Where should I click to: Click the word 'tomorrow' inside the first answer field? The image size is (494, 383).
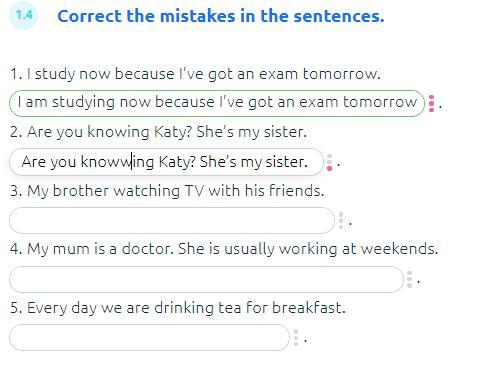tap(380, 102)
